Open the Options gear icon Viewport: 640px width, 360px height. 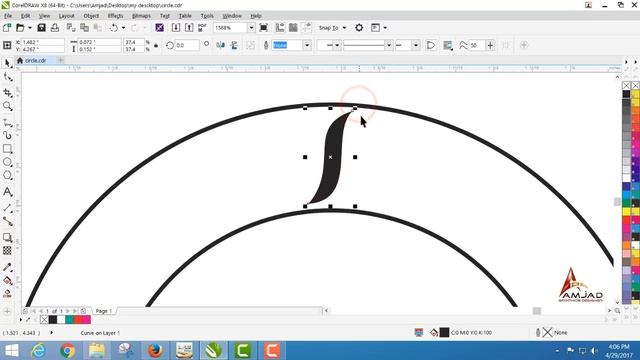click(x=359, y=28)
